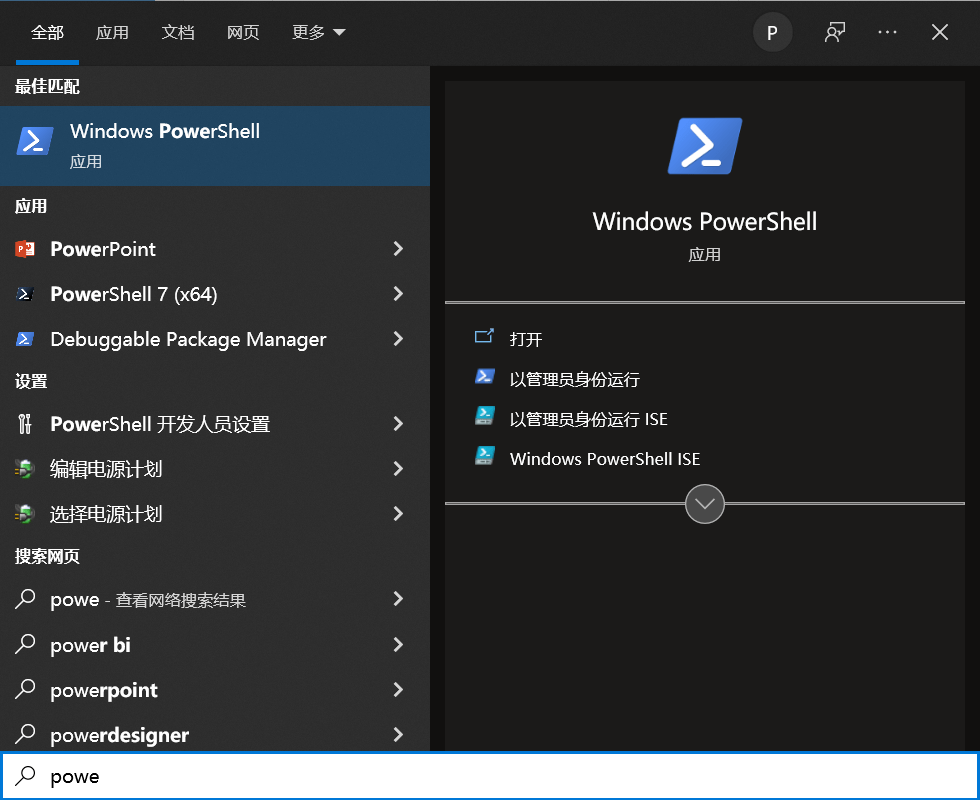
Task: Open the 更多 dropdown filter
Action: click(x=319, y=32)
